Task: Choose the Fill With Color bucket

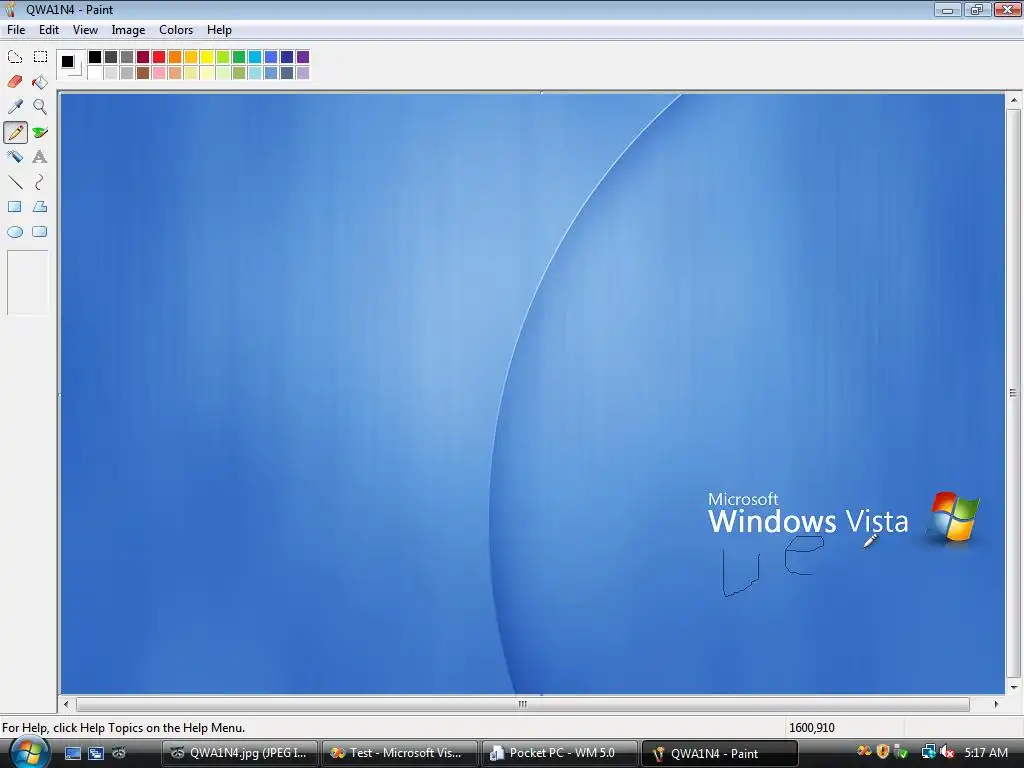Action: point(40,82)
